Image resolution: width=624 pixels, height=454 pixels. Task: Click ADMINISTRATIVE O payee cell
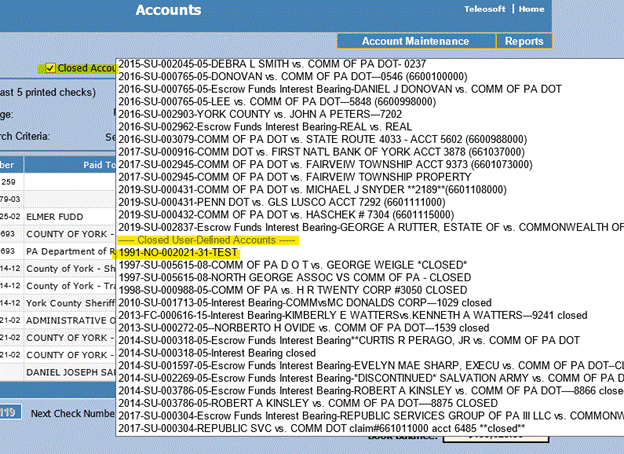click(70, 321)
